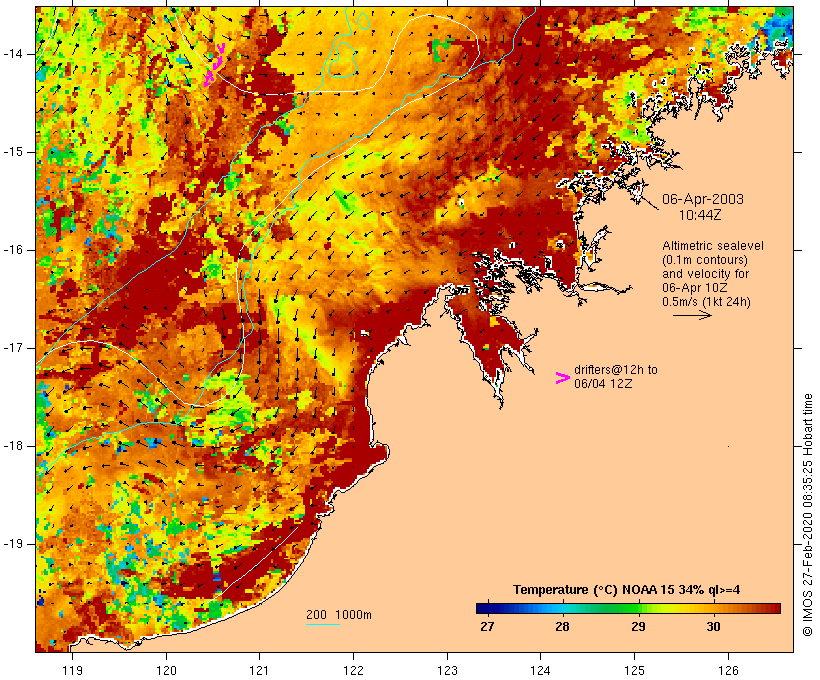Click latitude axis label -18
This screenshot has height=680, width=820.
[x=13, y=446]
